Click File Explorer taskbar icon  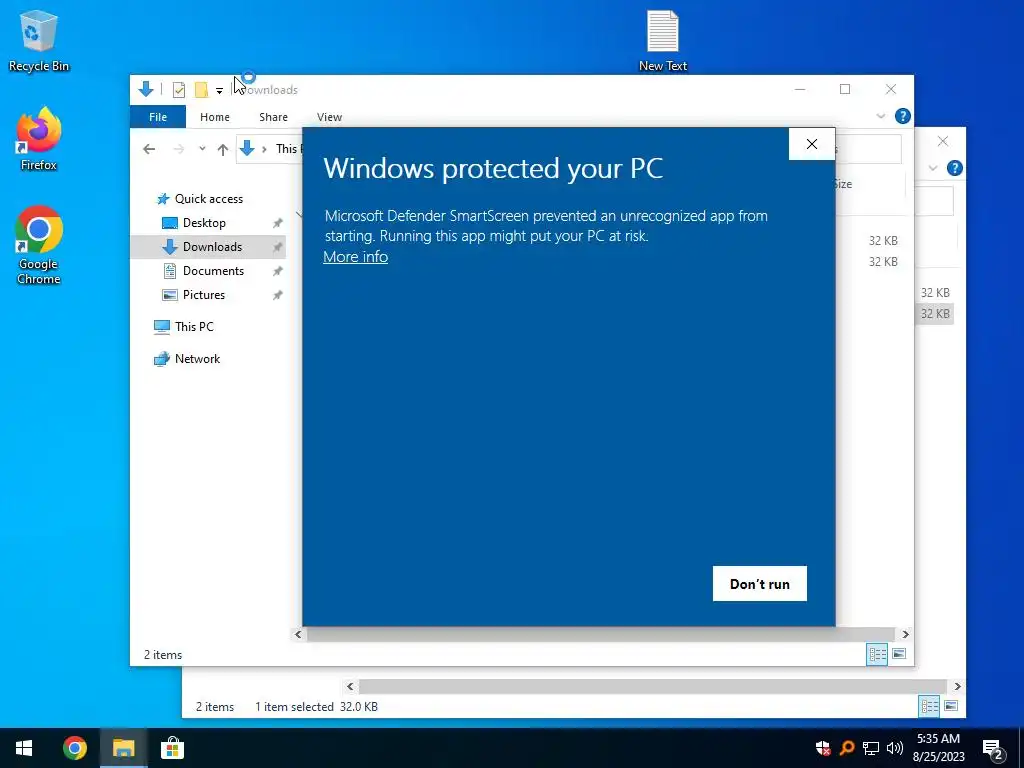[123, 748]
